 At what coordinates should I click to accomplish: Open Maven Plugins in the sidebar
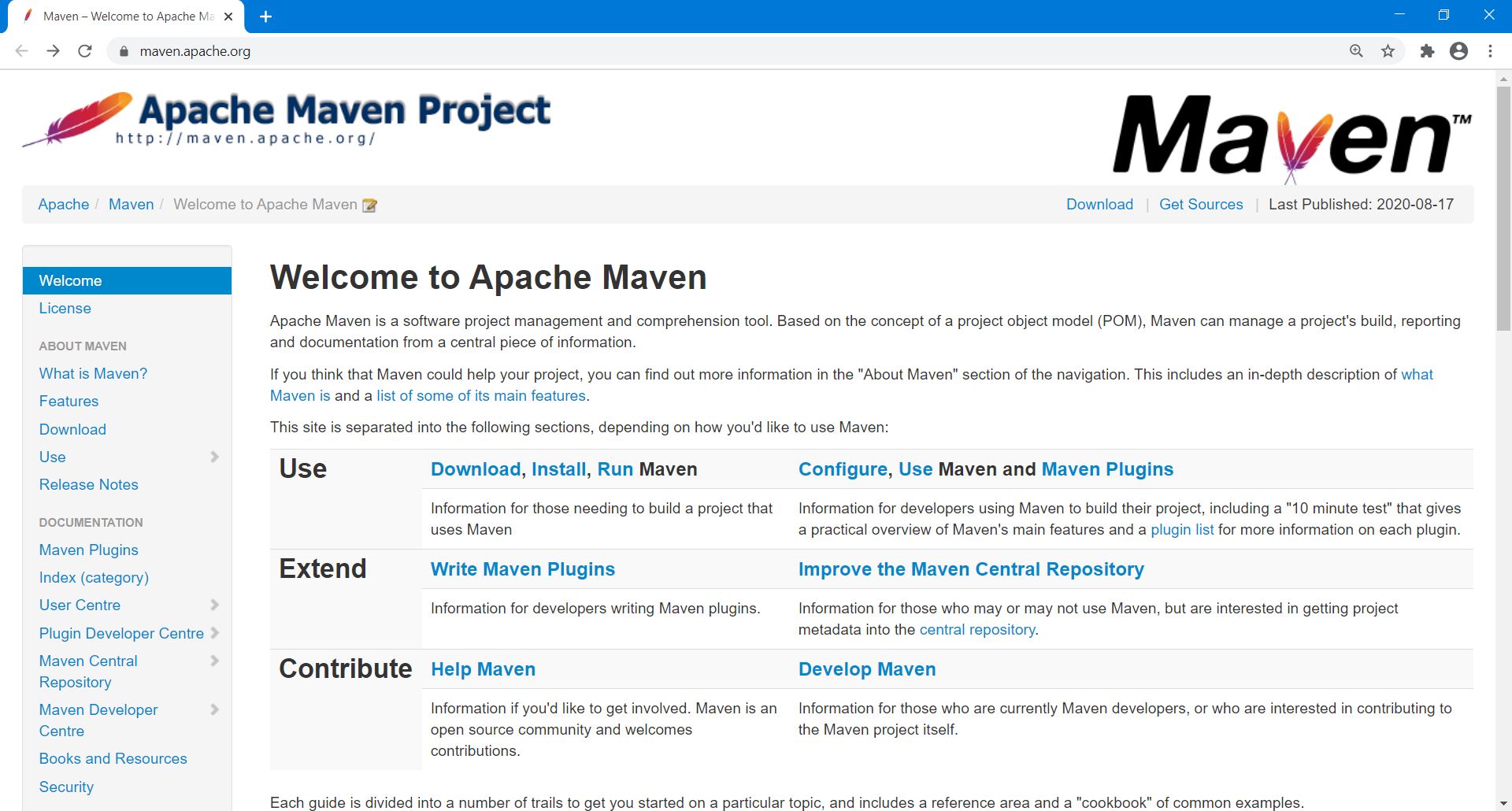[x=89, y=550]
